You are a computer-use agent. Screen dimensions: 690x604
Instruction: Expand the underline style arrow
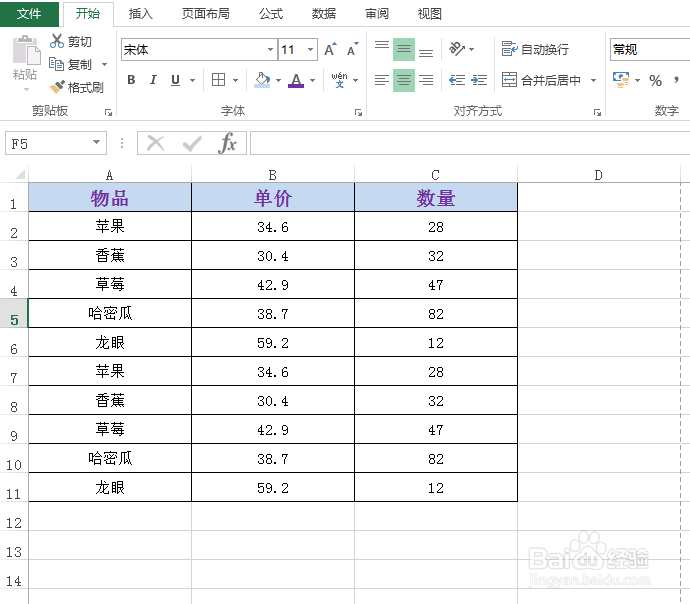click(x=192, y=80)
